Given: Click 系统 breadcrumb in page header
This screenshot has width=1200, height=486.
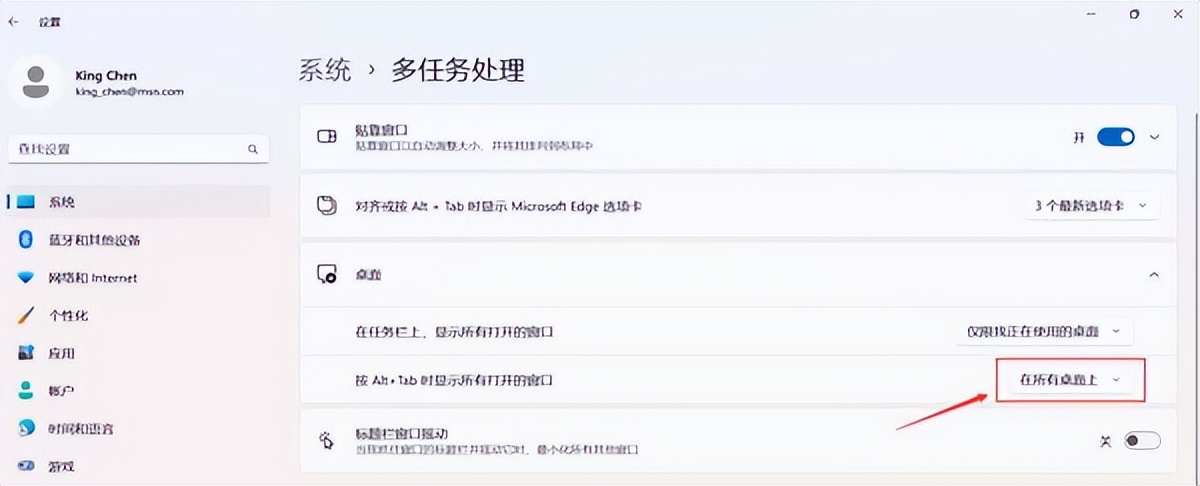Looking at the screenshot, I should pyautogui.click(x=325, y=70).
